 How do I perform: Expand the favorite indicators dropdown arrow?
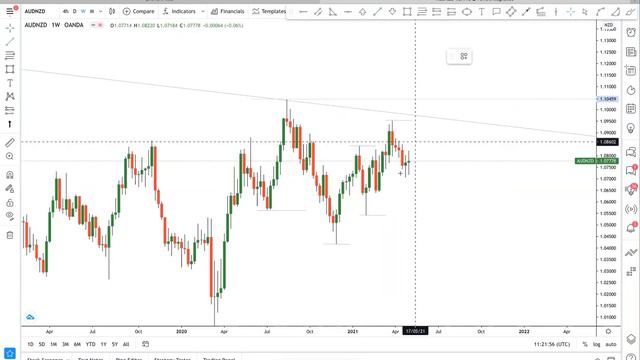click(x=203, y=11)
